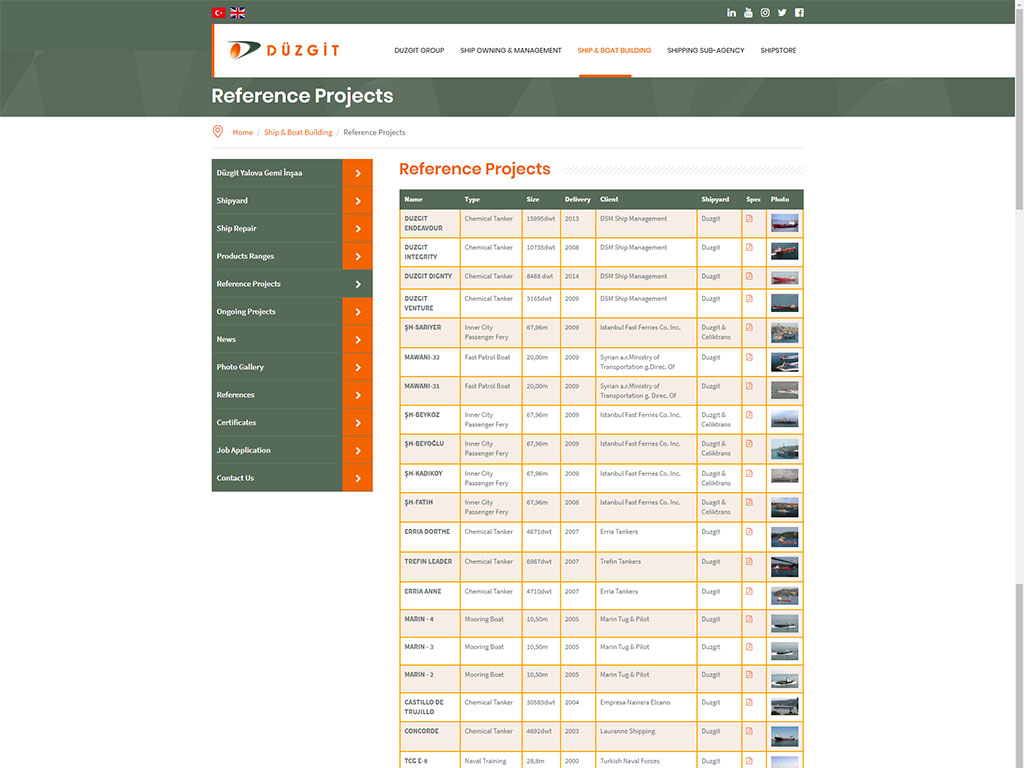Switch site language to English flag
Viewport: 1024px width, 768px height.
point(238,12)
